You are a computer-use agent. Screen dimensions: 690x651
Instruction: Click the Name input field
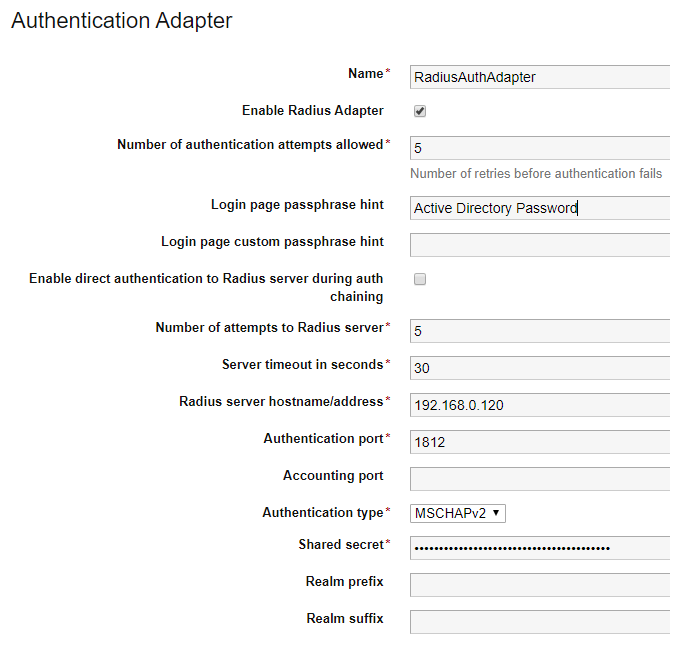540,77
